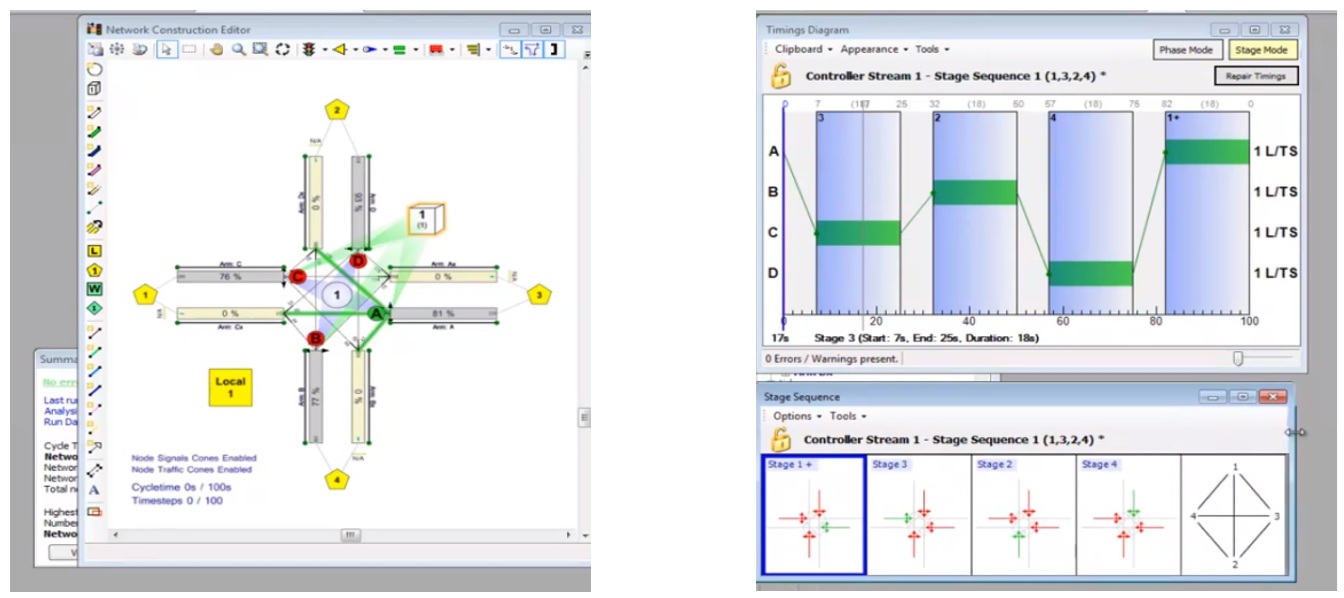
Task: Select the hand pan tool
Action: pos(216,49)
